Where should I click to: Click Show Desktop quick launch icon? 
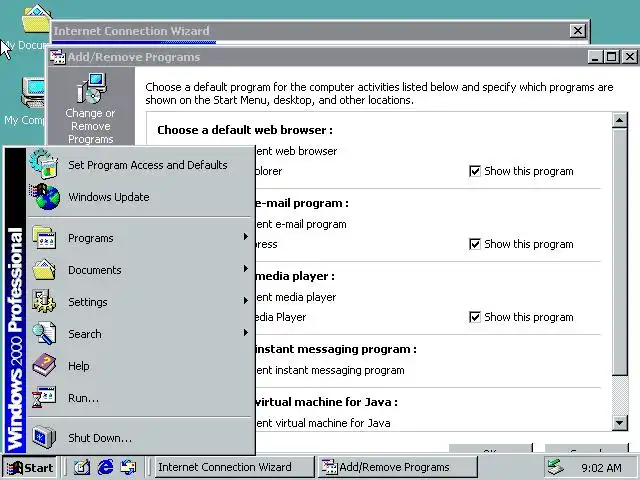[x=82, y=467]
